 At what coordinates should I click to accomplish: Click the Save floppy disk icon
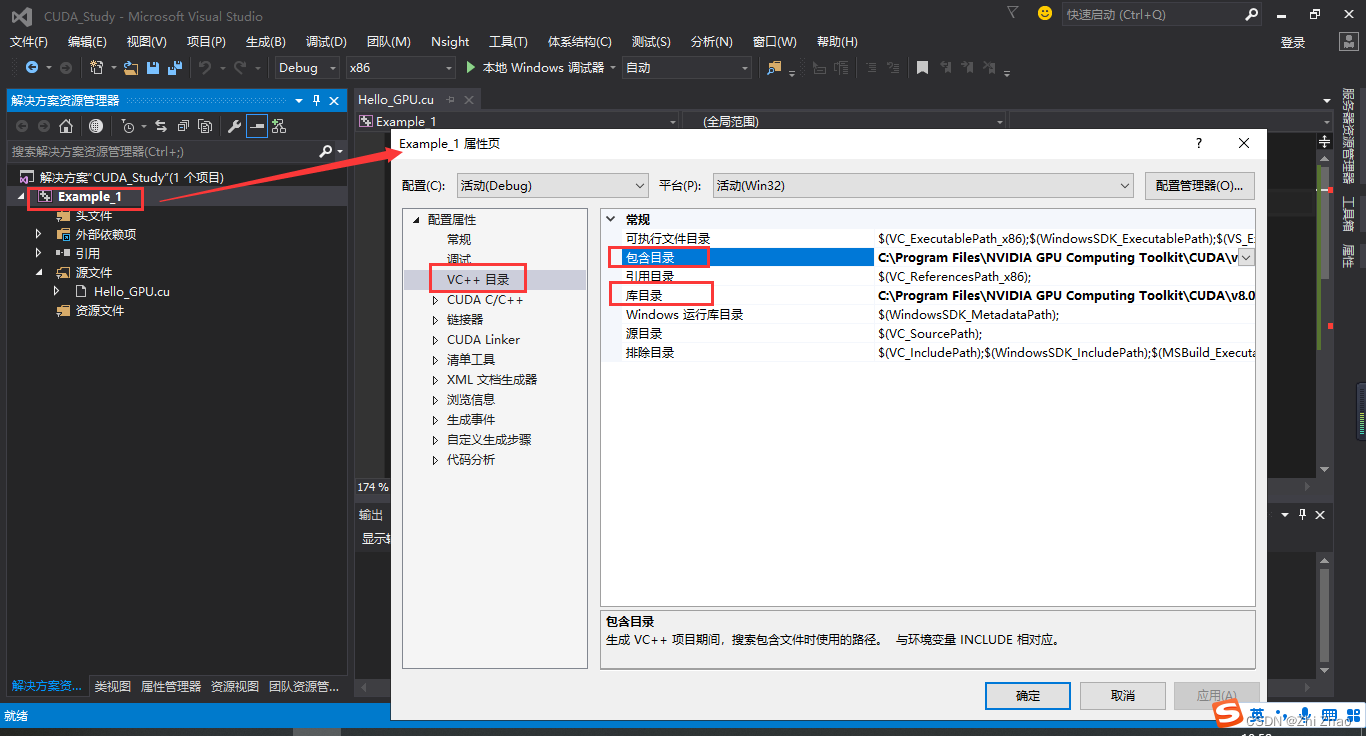[x=153, y=67]
